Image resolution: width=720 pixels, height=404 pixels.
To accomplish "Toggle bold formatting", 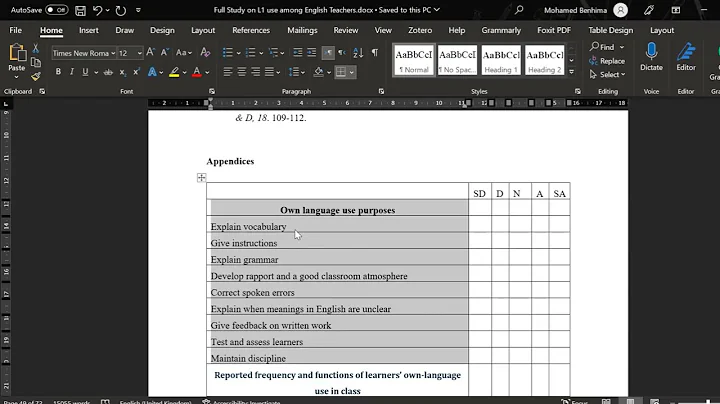I will click(58, 72).
